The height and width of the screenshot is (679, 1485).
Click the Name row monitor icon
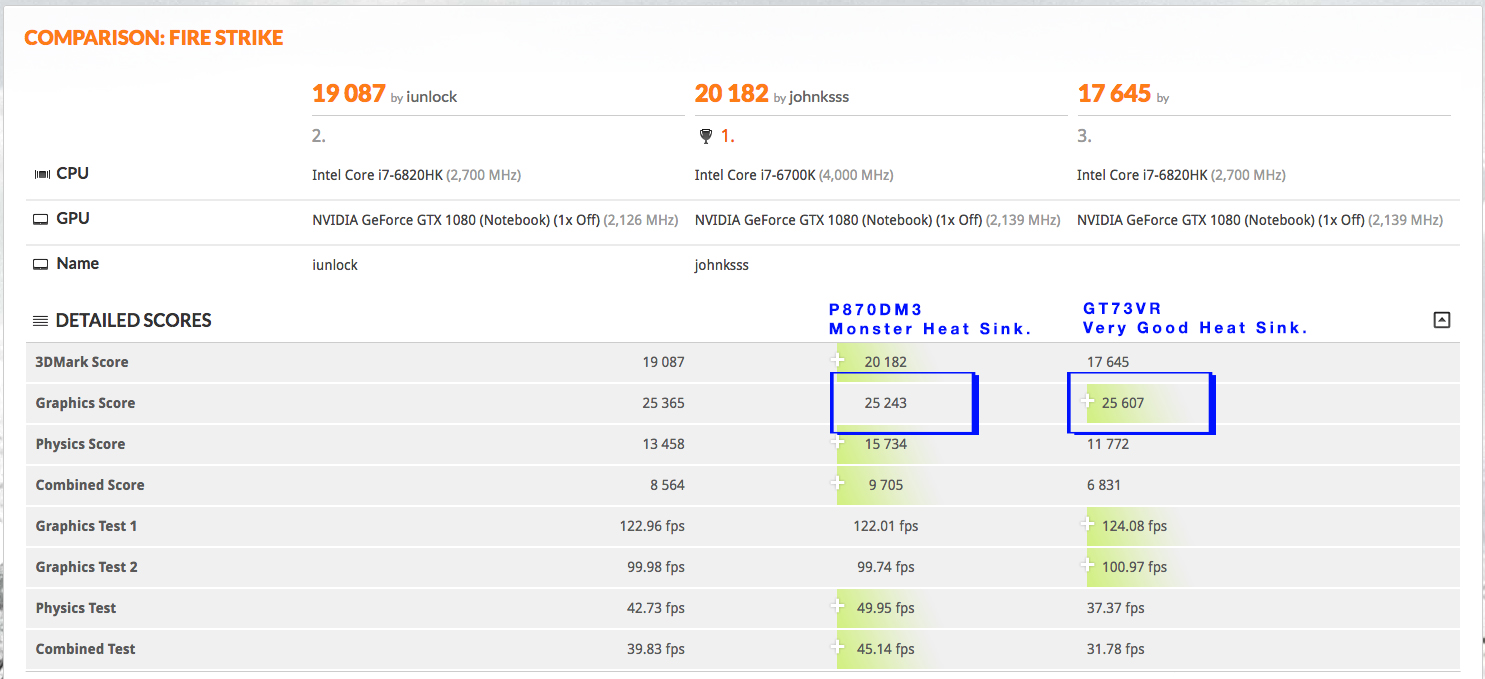pos(41,264)
